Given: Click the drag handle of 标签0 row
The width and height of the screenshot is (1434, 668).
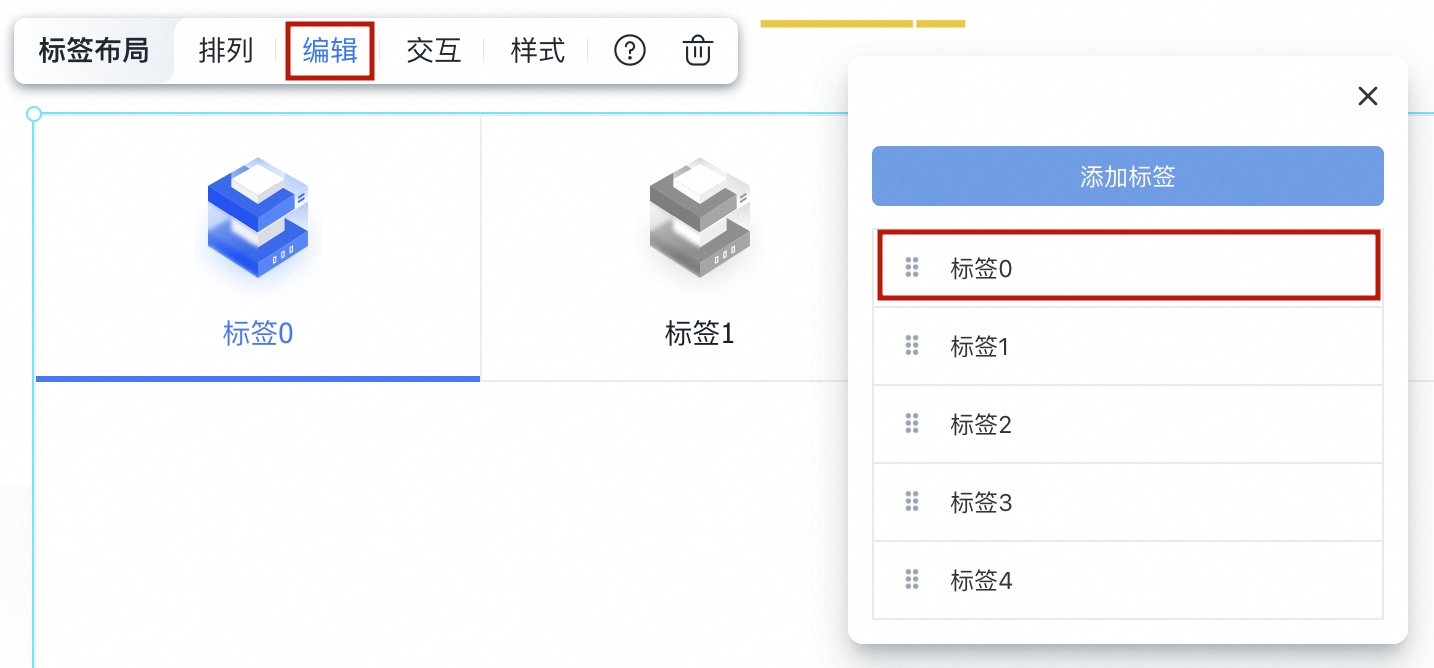Looking at the screenshot, I should pos(912,267).
